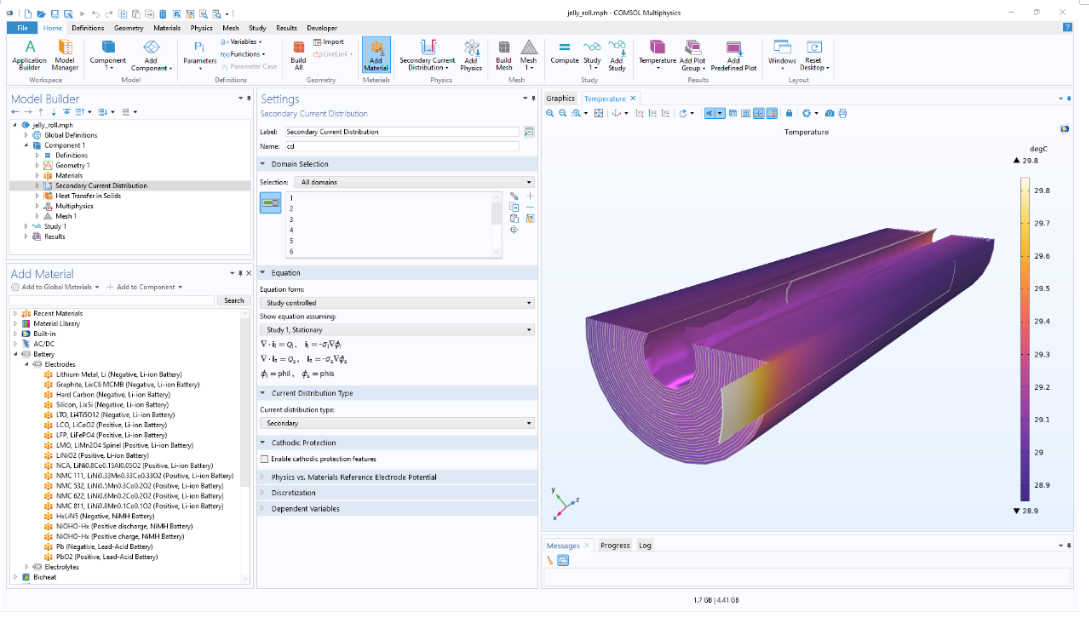Expand the Bioheat material folder
The width and height of the screenshot is (1089, 619).
coord(15,577)
